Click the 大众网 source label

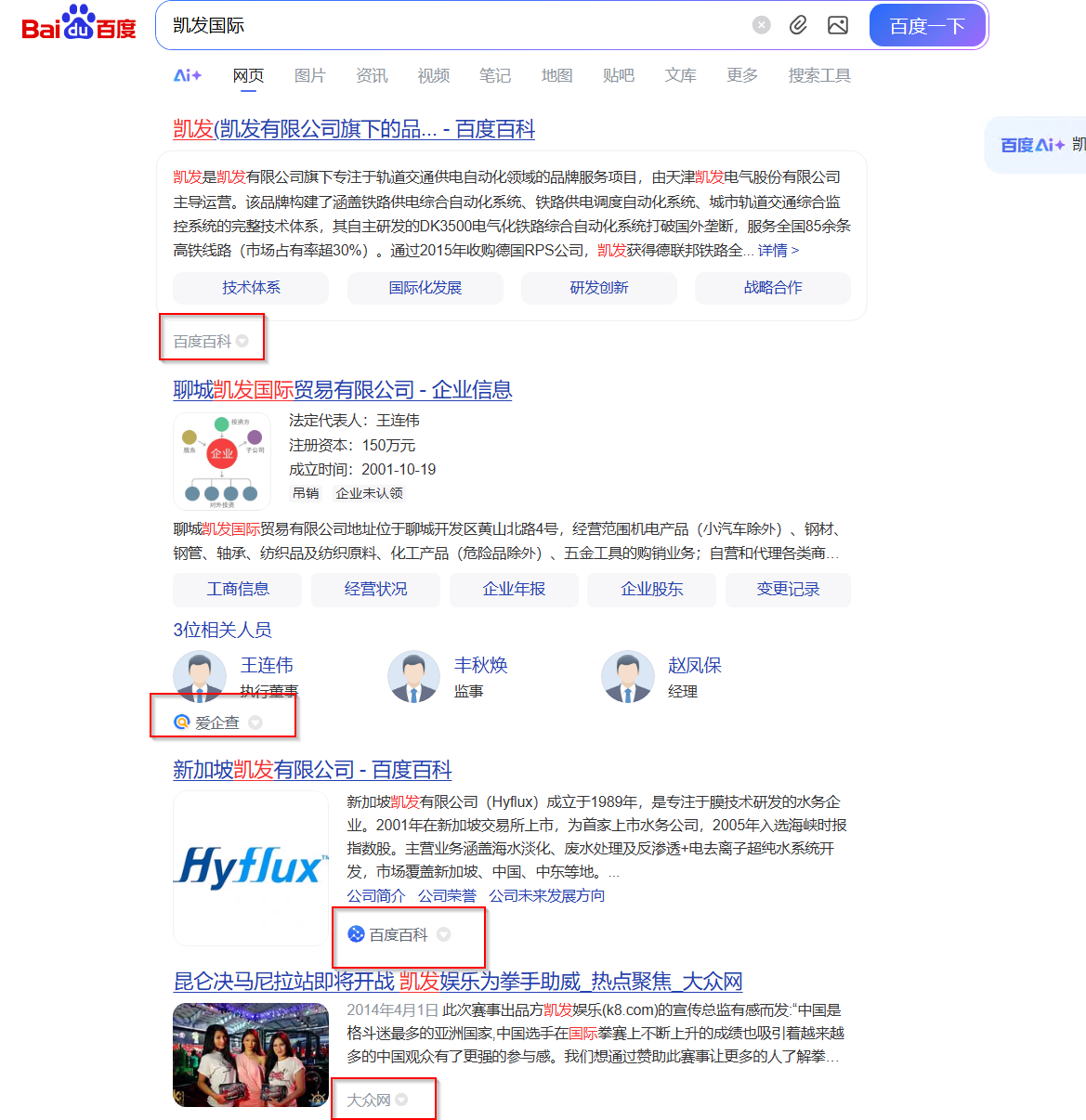pyautogui.click(x=369, y=1100)
